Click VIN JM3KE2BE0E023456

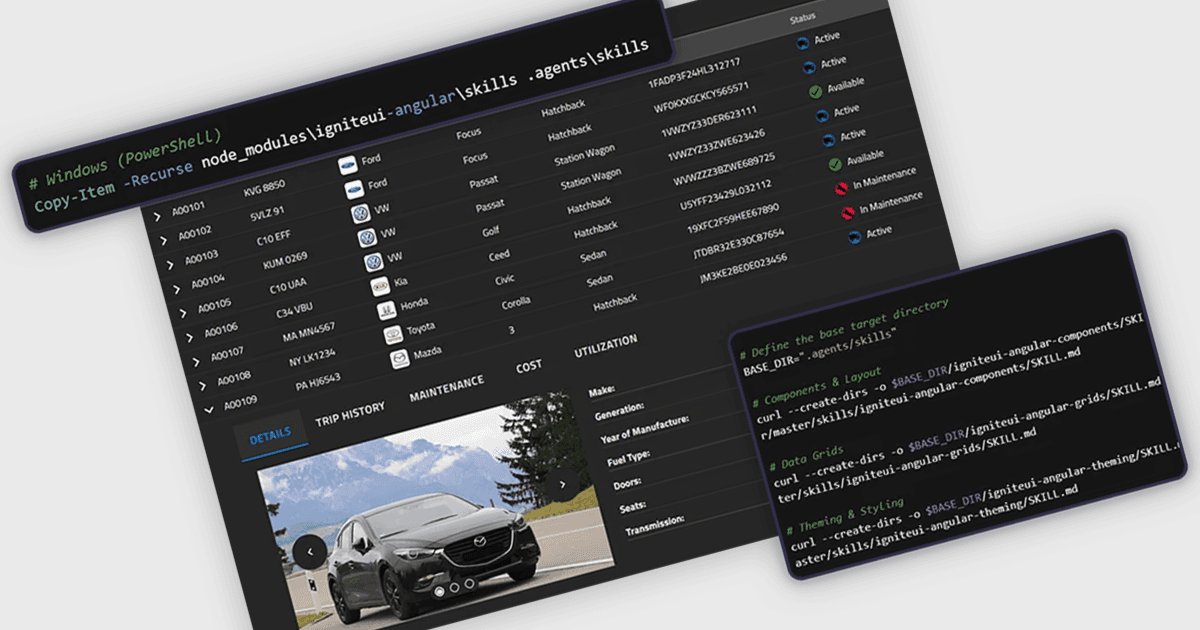coord(743,267)
